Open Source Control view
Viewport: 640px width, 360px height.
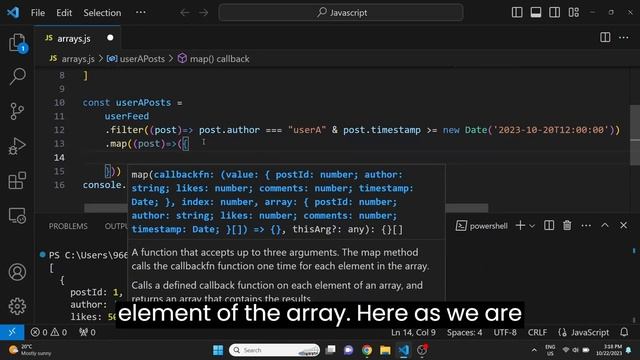17,111
